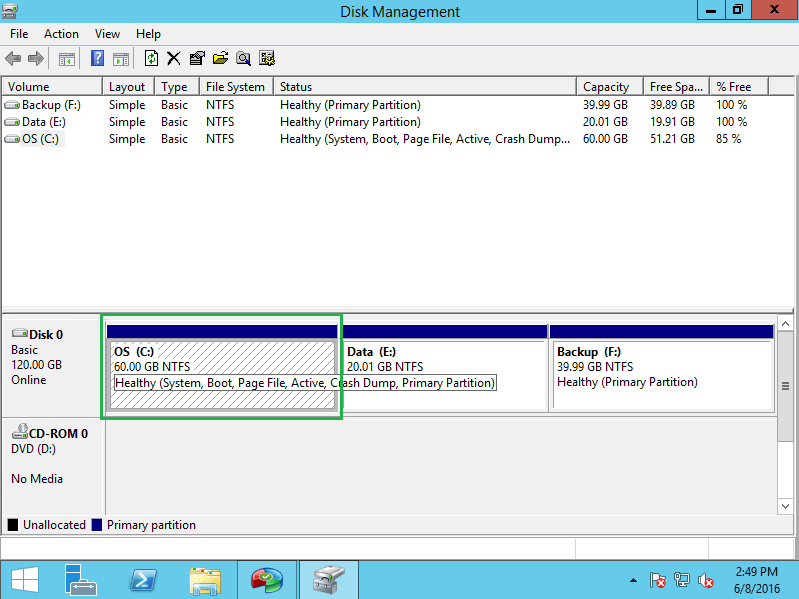Click the Delete X toolbar icon
Image resolution: width=799 pixels, height=599 pixels.
(x=174, y=58)
